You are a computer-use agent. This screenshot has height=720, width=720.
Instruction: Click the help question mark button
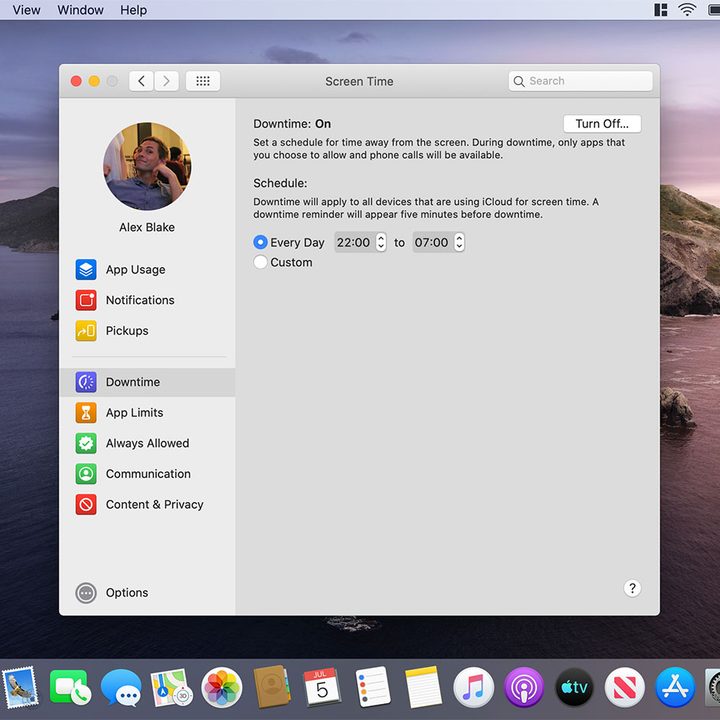[x=632, y=588]
